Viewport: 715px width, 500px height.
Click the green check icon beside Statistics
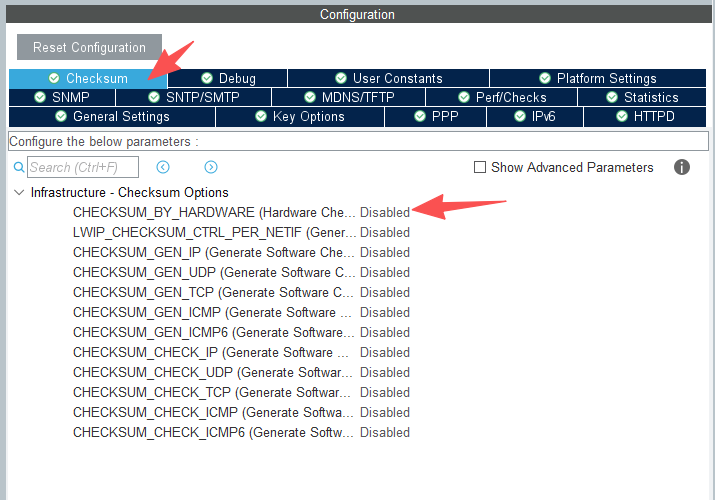(x=612, y=97)
